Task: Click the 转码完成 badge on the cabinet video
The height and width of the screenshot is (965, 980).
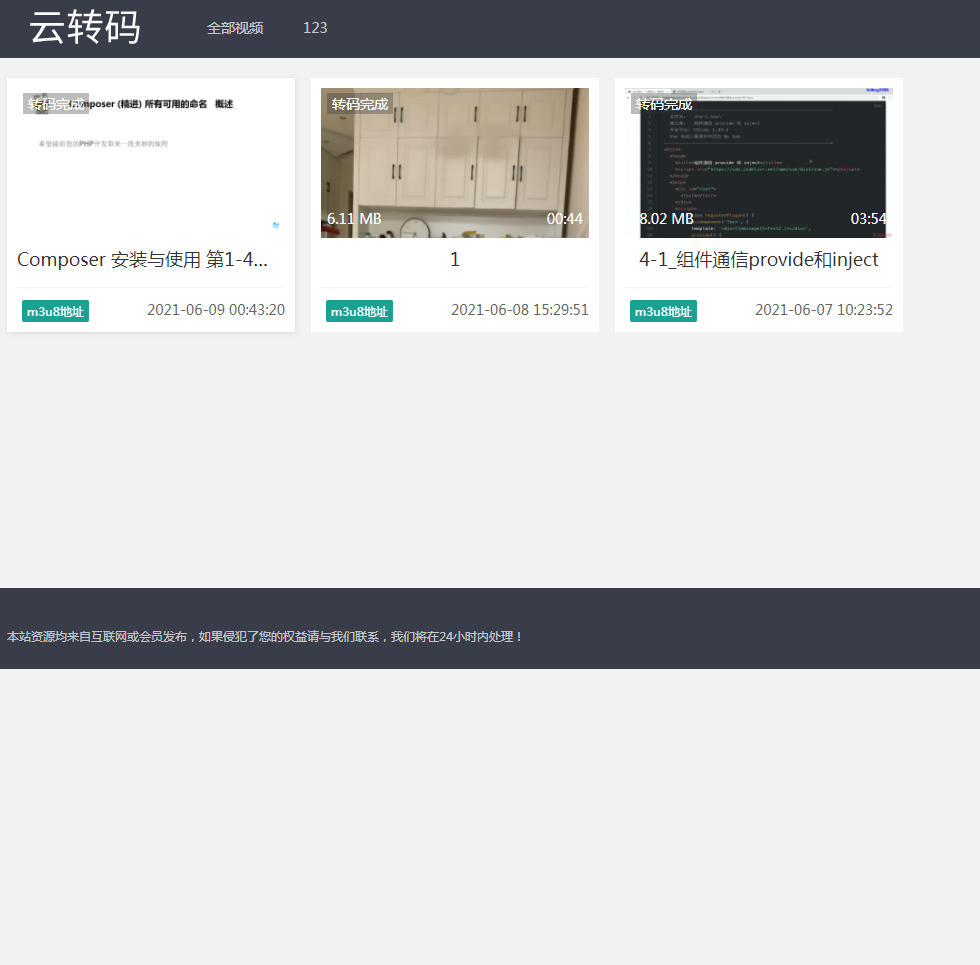Action: [x=360, y=104]
